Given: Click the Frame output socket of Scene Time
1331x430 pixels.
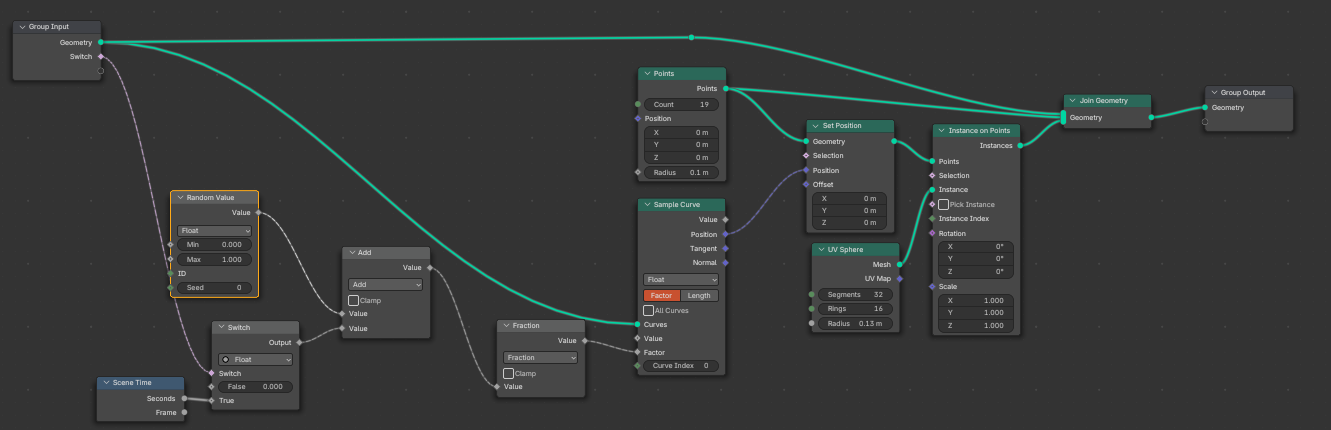Looking at the screenshot, I should [184, 412].
